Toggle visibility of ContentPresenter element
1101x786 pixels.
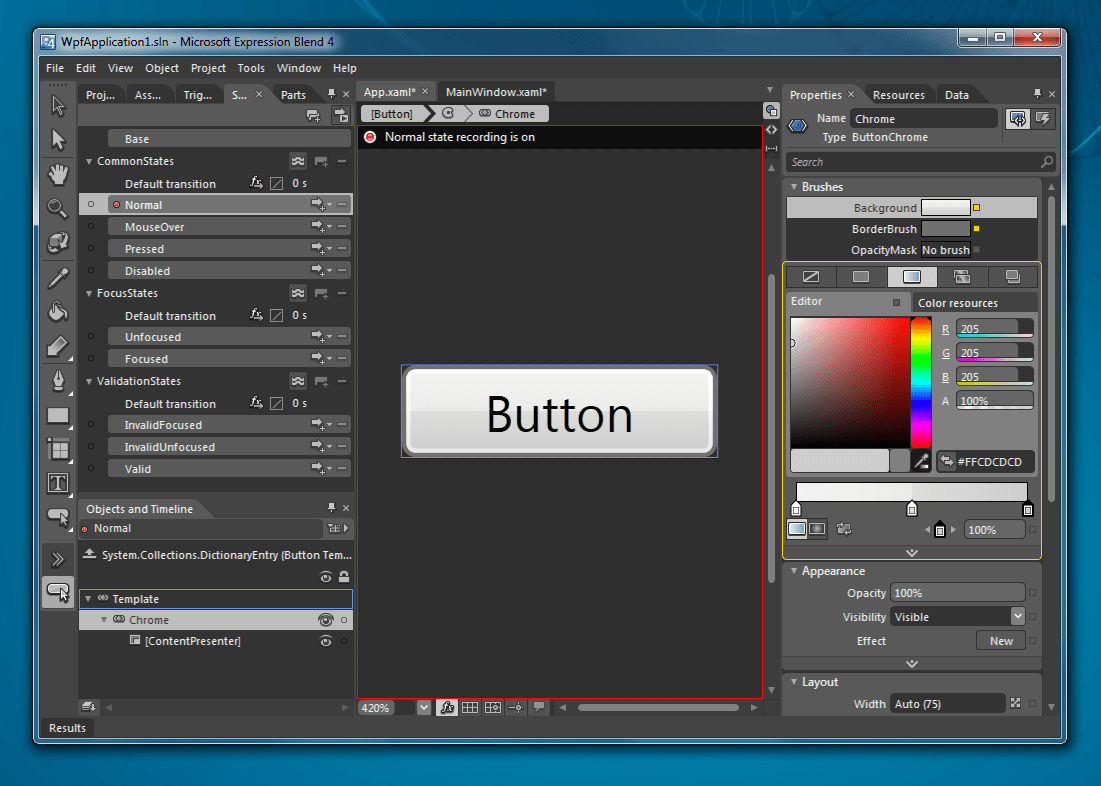325,641
